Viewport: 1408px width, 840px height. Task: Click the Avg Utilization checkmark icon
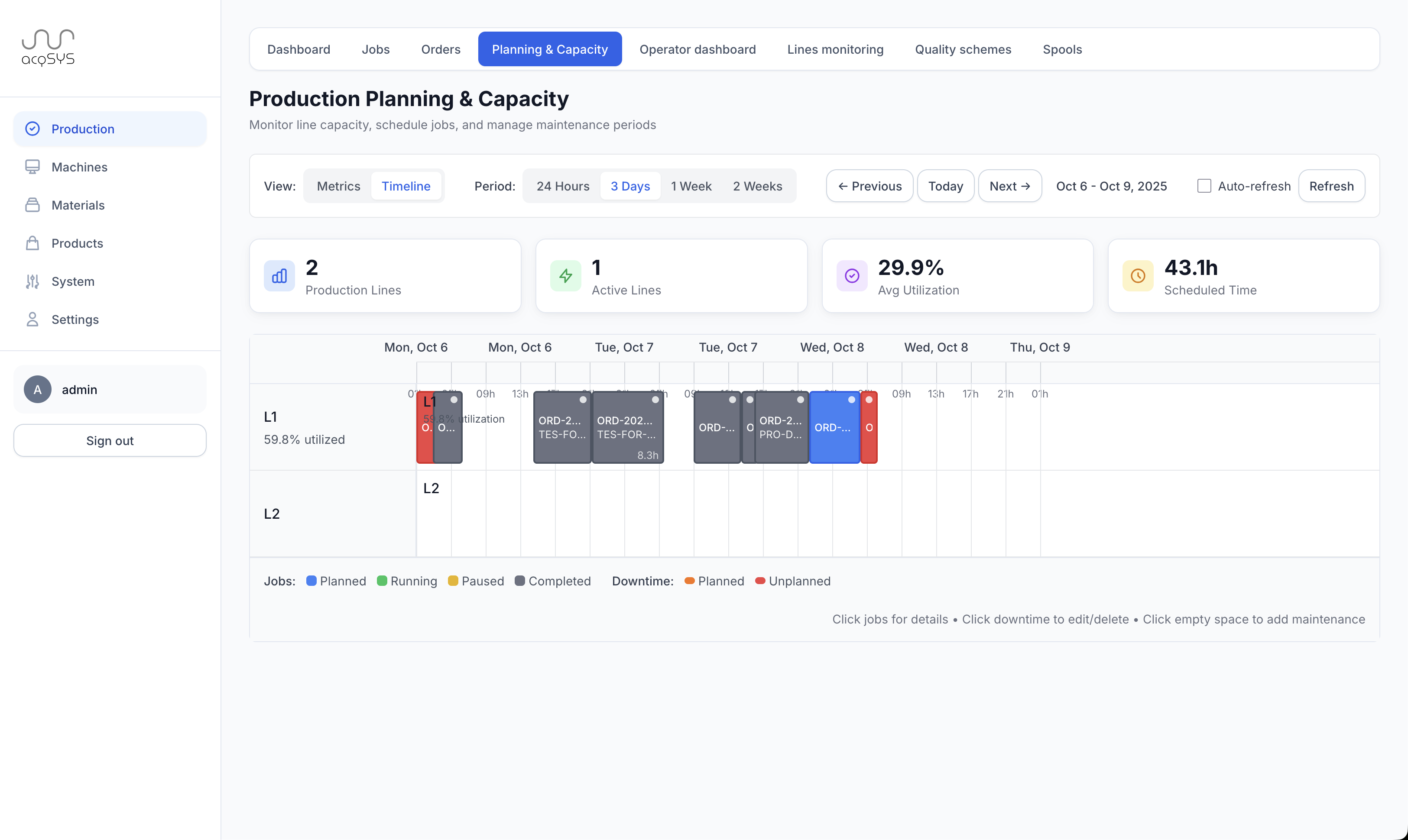[851, 276]
